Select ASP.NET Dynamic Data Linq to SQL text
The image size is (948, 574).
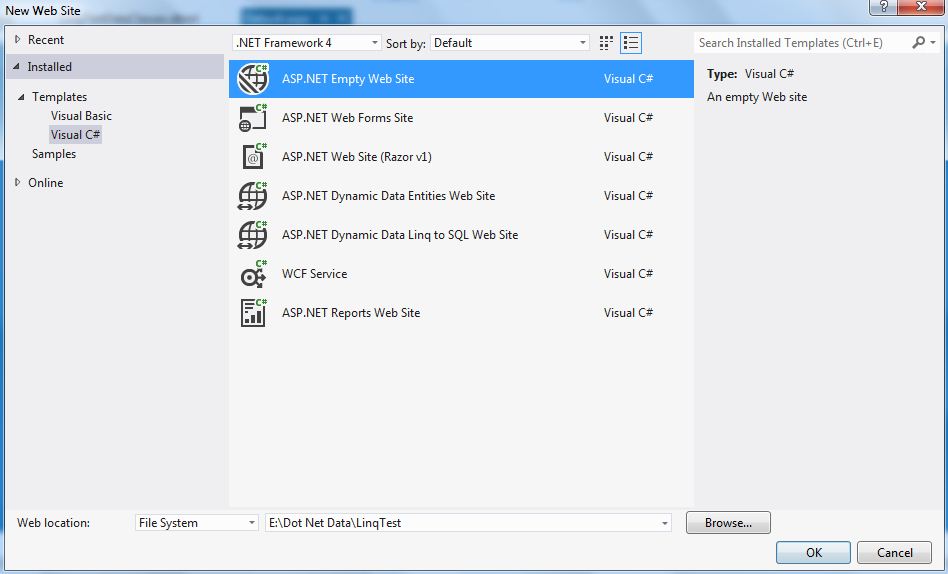(x=400, y=235)
